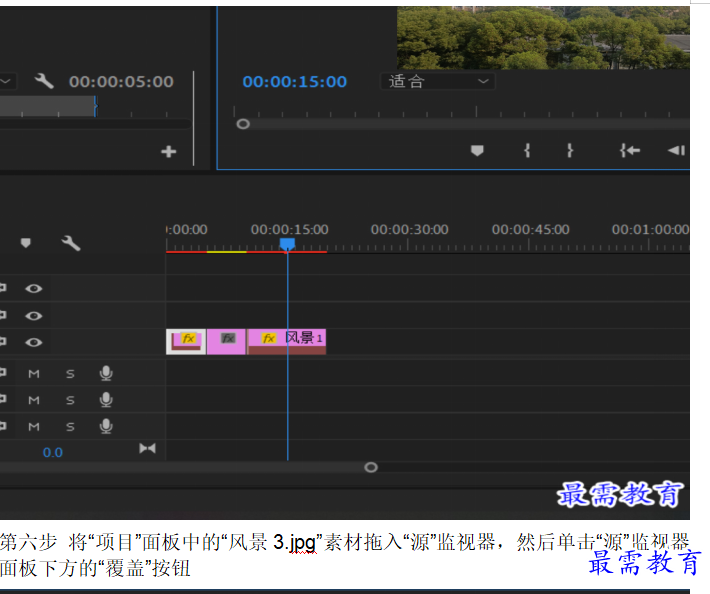
Task: Click source monitor playhead marker
Action: tap(96, 107)
